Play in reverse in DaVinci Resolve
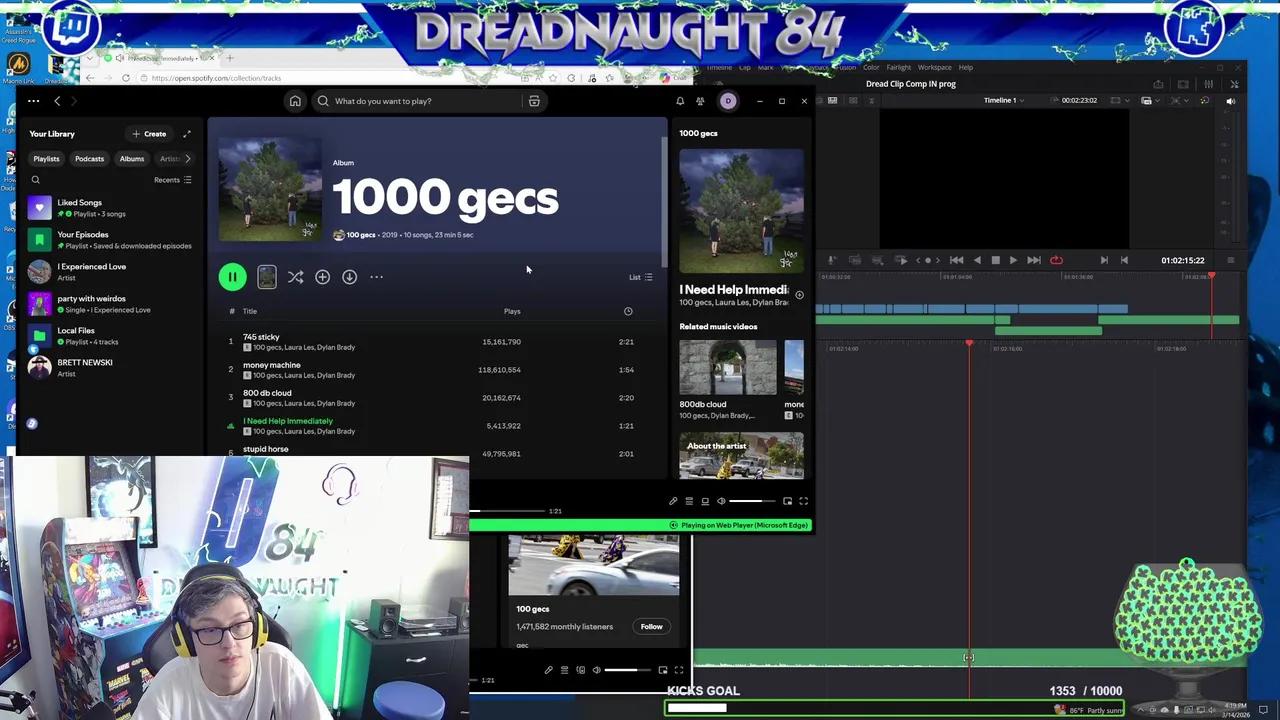The image size is (1280, 720). [977, 260]
